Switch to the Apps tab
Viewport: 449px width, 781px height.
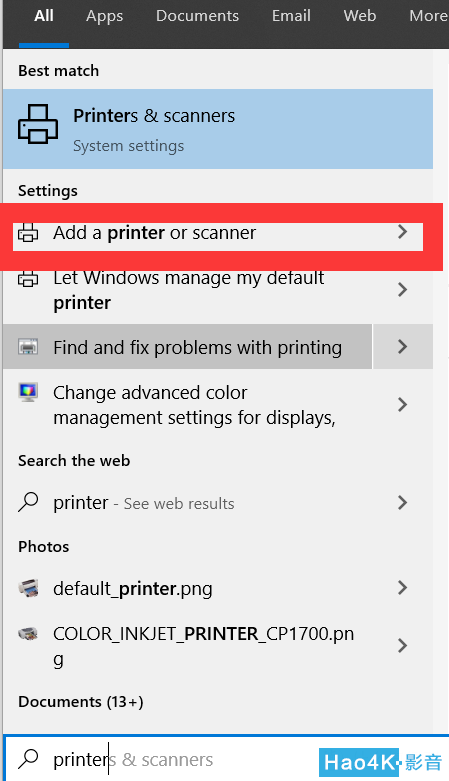click(x=104, y=16)
